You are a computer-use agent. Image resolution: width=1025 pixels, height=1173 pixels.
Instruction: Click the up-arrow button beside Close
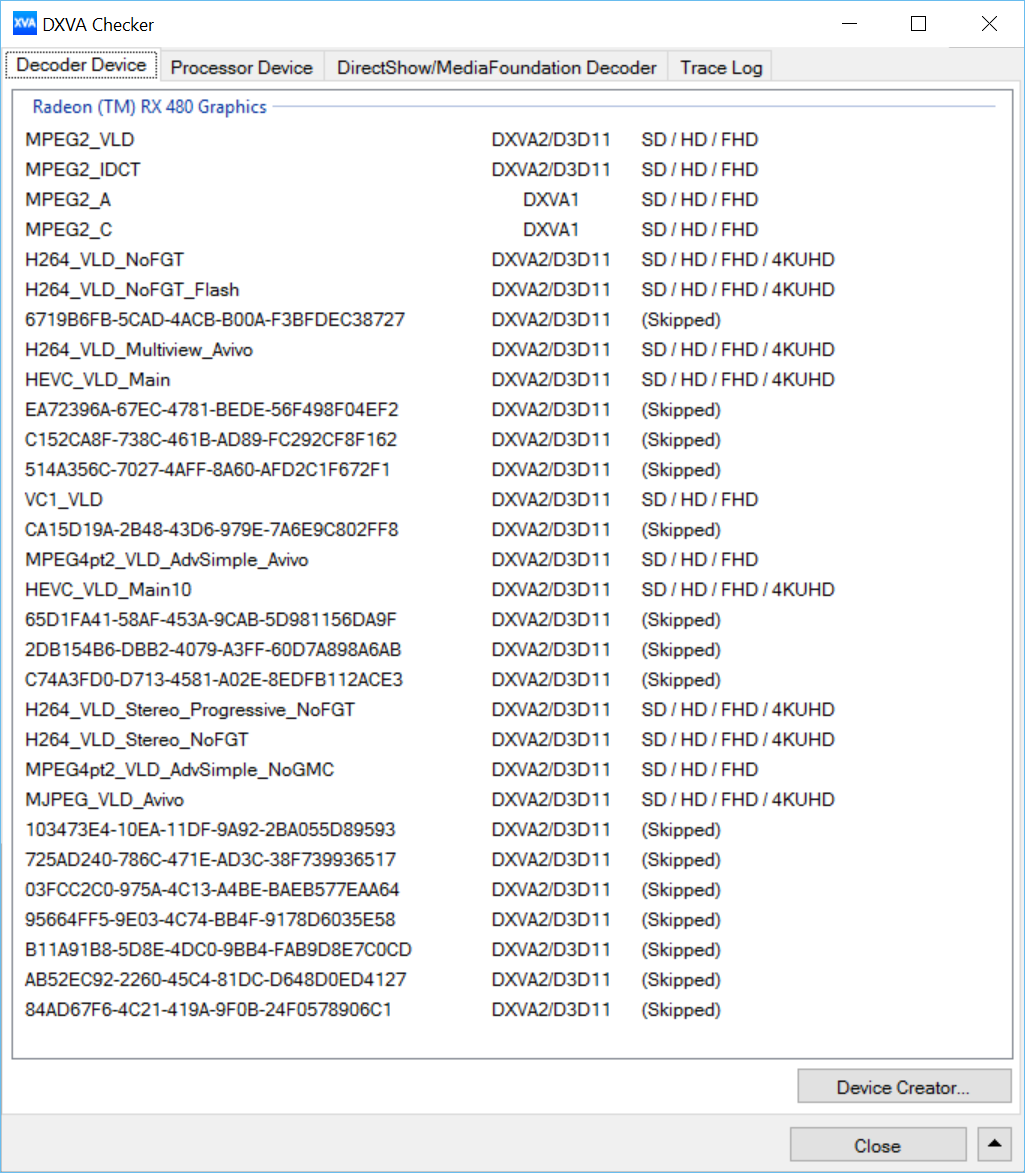[x=996, y=1144]
